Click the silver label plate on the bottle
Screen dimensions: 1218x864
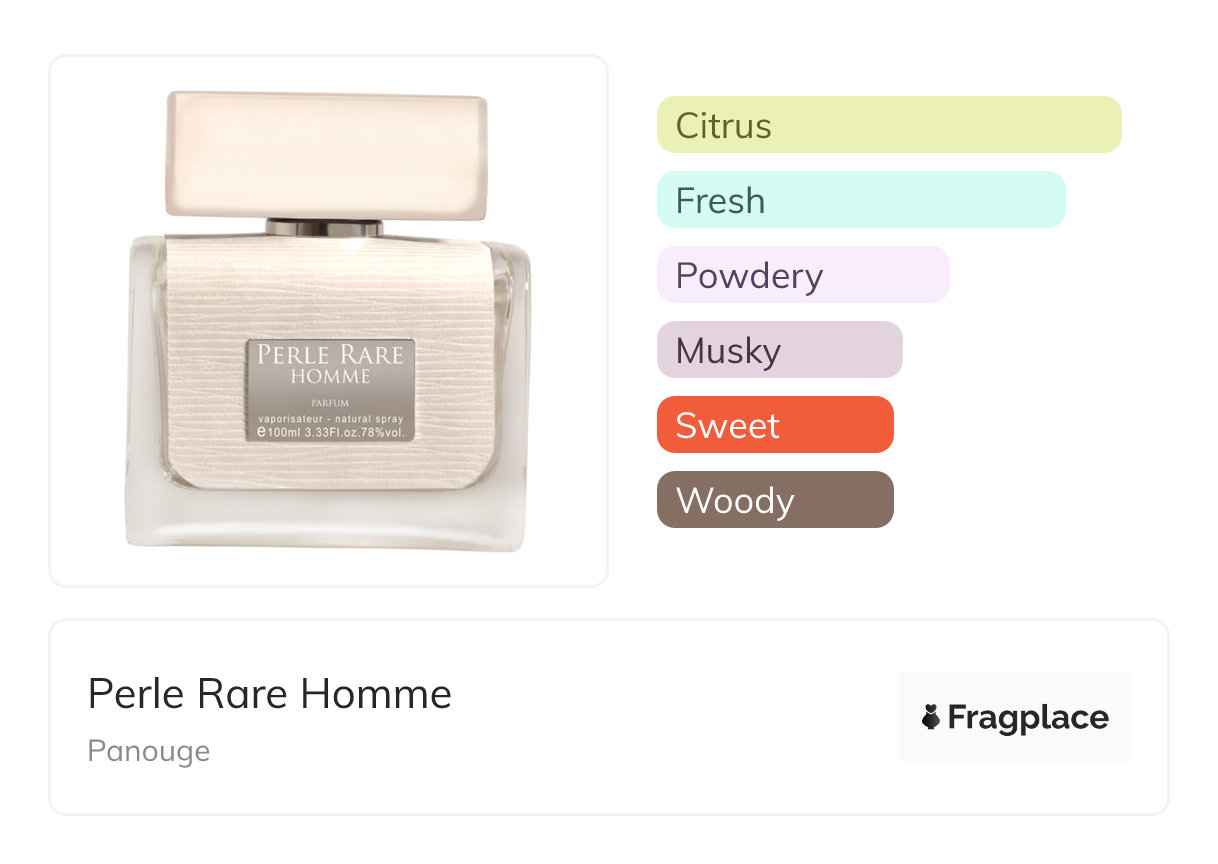tap(331, 390)
